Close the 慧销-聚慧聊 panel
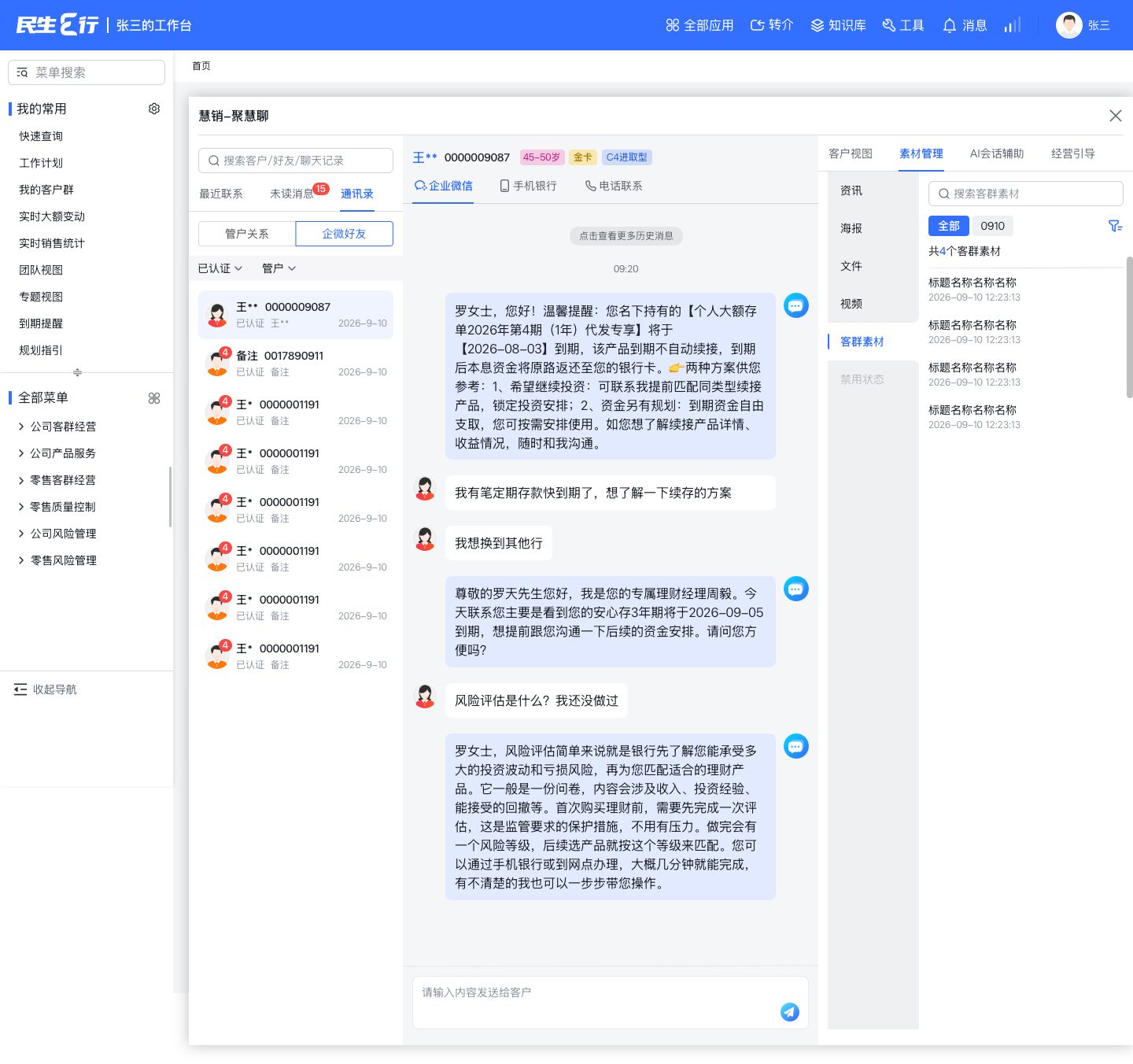Image resolution: width=1133 pixels, height=1064 pixels. tap(1115, 116)
